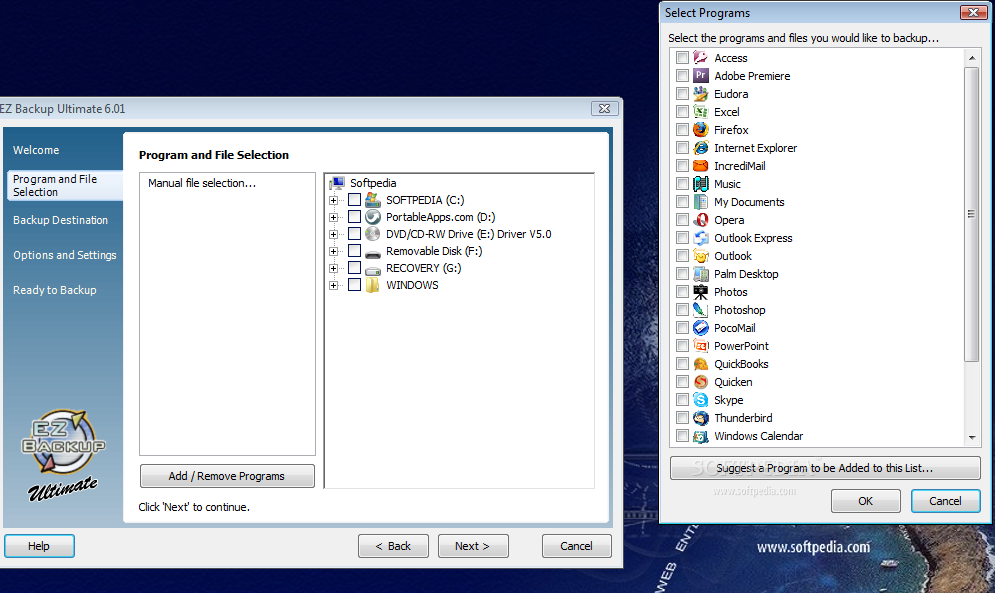Click the Photos camera icon
This screenshot has height=593, width=995.
[x=701, y=292]
